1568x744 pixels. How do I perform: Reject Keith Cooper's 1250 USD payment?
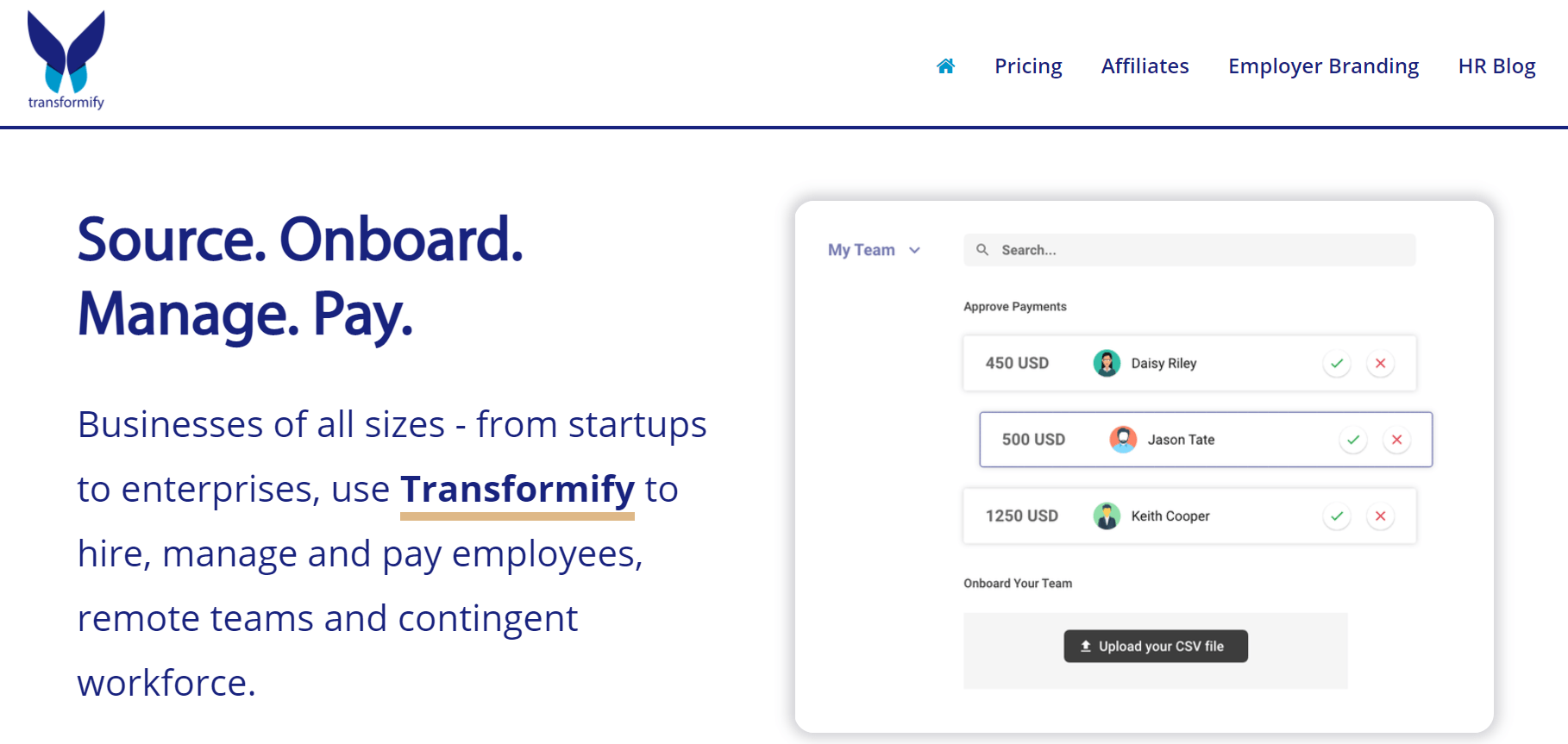pos(1380,516)
